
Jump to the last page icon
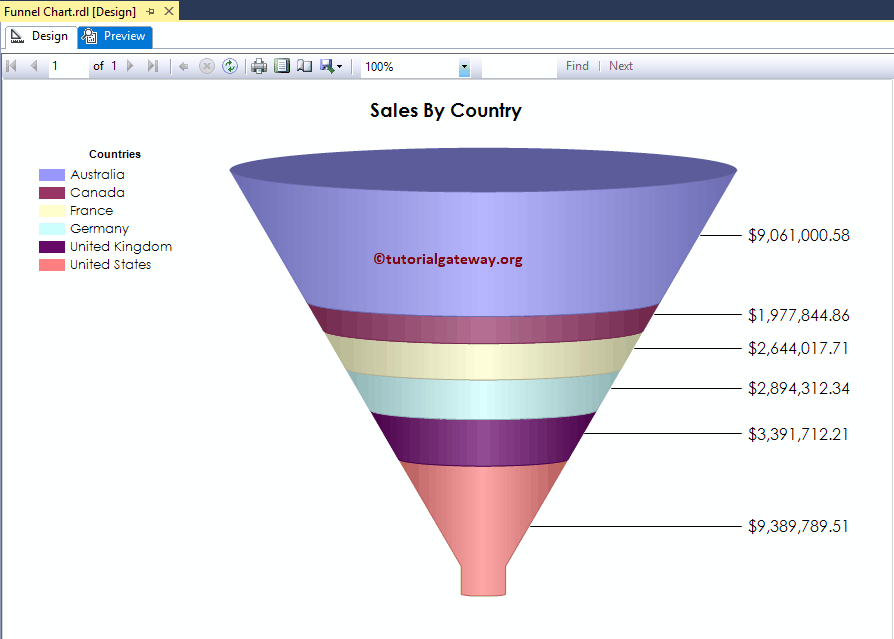pyautogui.click(x=152, y=66)
